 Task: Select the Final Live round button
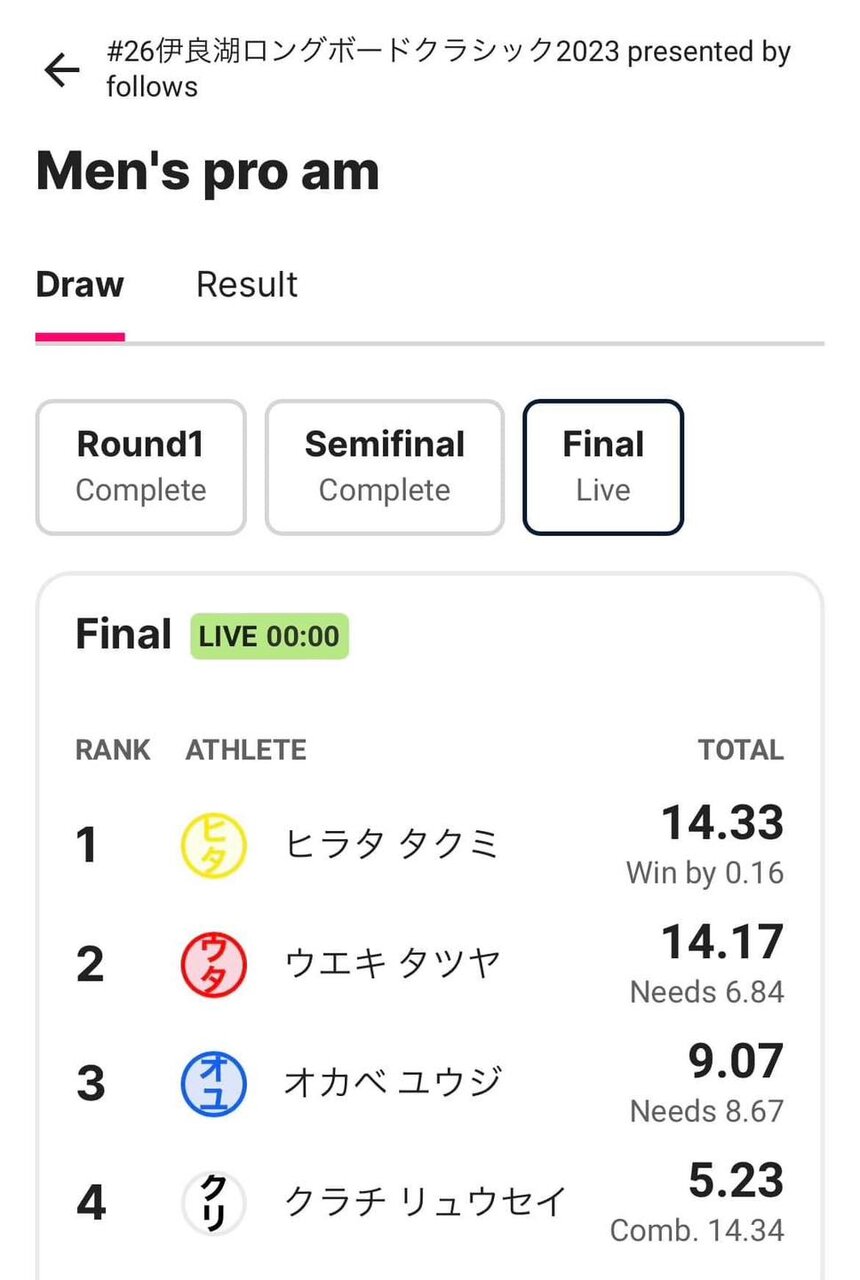603,467
